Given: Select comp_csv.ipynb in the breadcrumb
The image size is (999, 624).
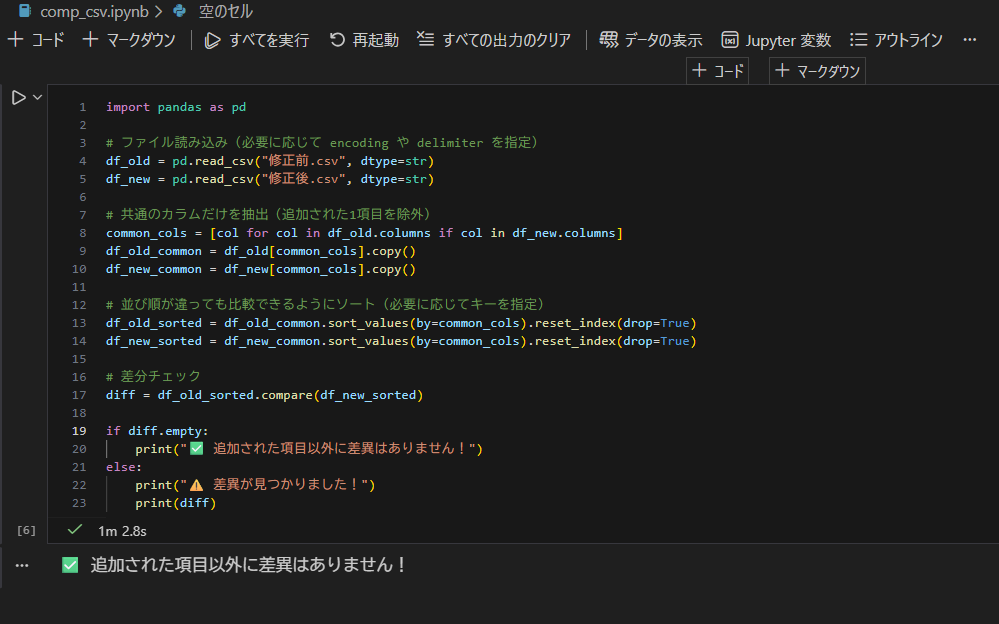Looking at the screenshot, I should 80,12.
